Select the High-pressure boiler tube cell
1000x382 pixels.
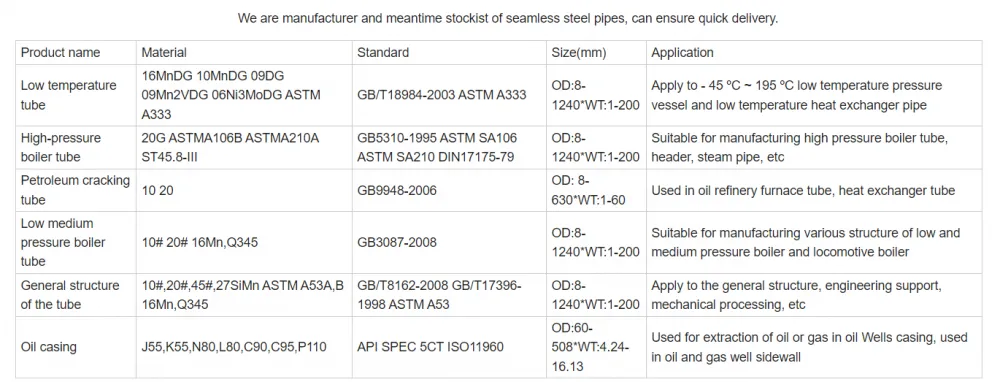coord(76,147)
